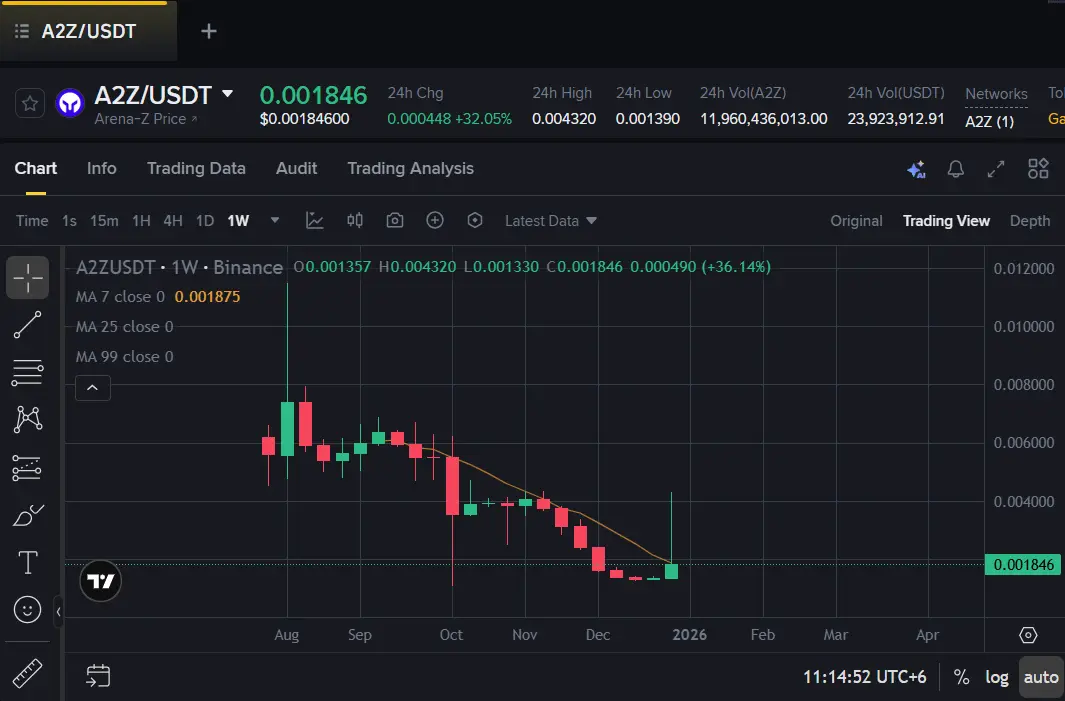Collapse the indicator legend chevron
The height and width of the screenshot is (701, 1065).
[93, 388]
